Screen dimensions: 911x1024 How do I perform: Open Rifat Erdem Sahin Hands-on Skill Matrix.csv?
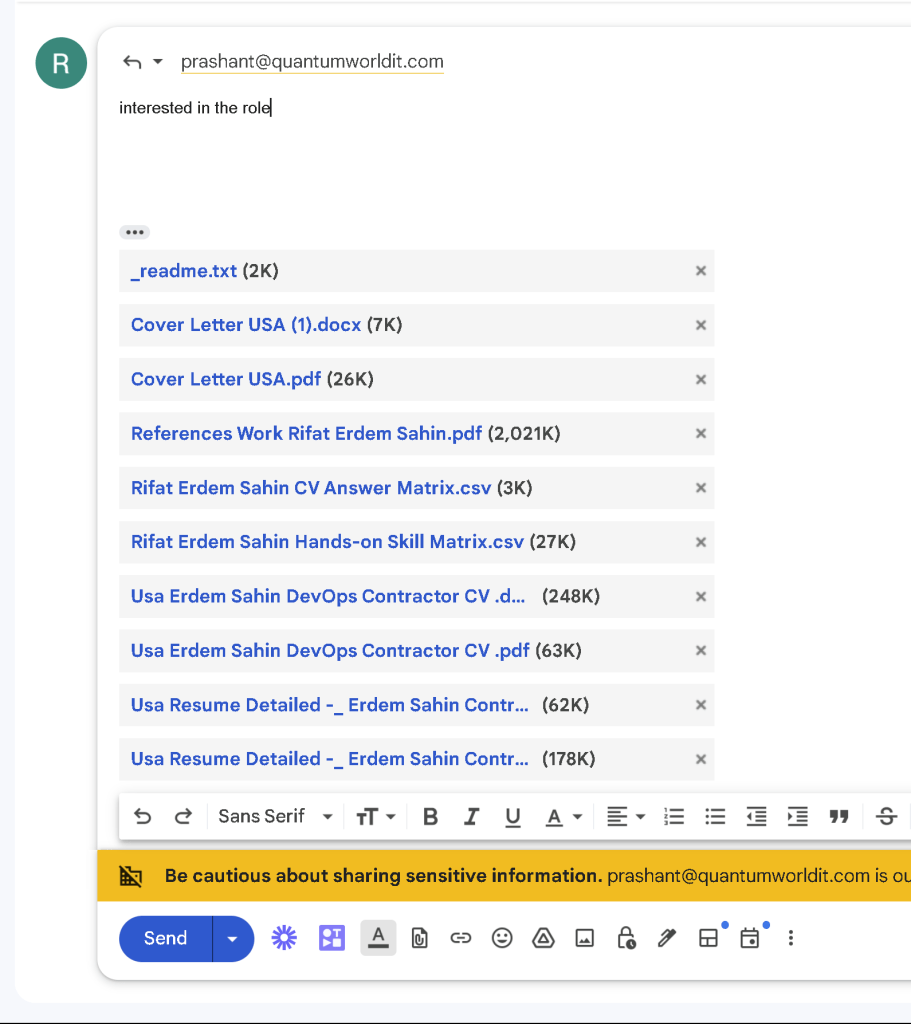327,542
